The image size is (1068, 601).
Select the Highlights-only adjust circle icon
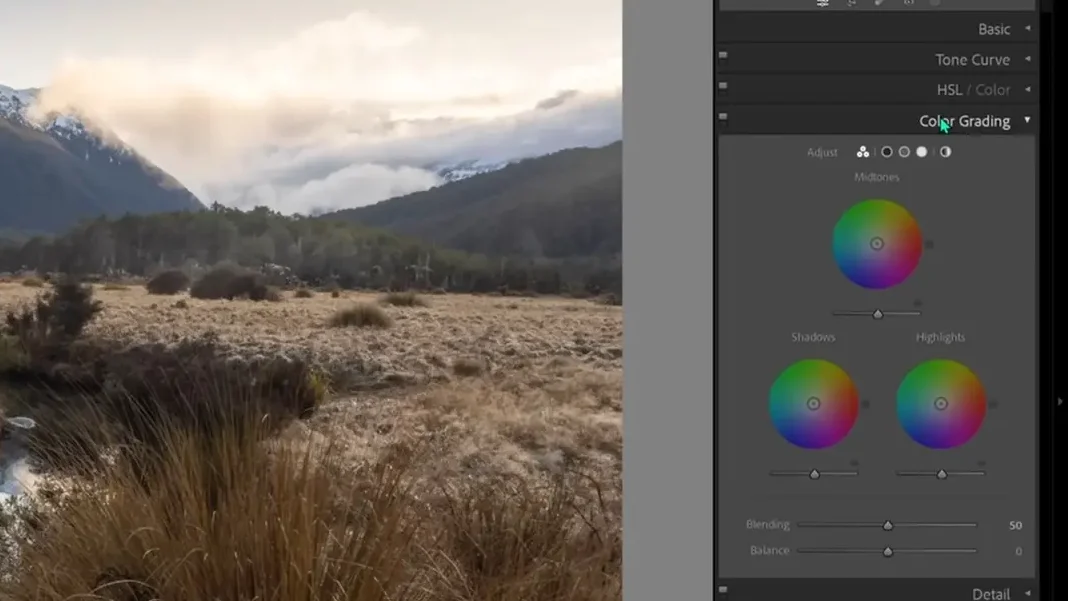(922, 152)
